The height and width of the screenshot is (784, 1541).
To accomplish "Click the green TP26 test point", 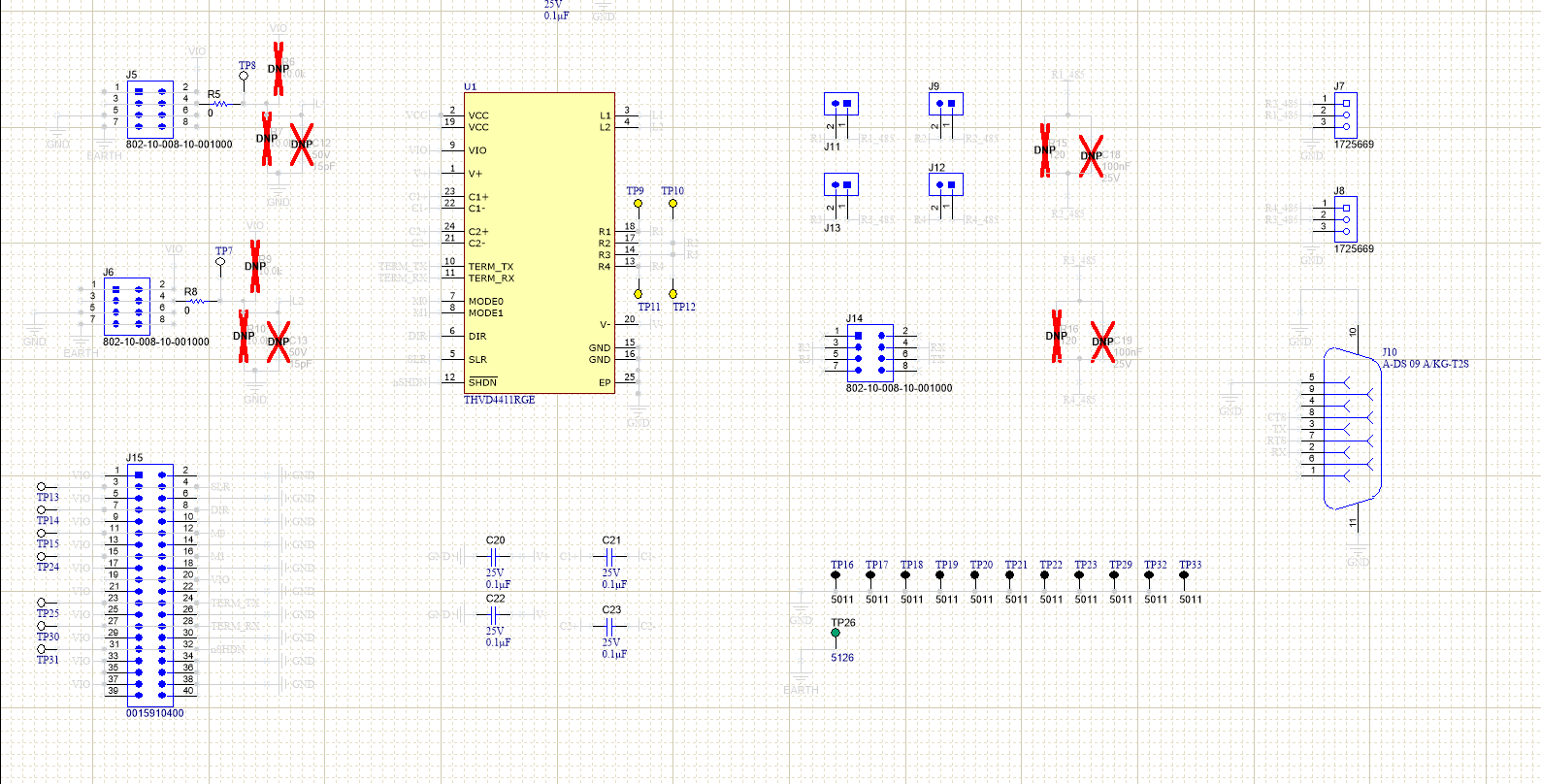I will point(836,634).
